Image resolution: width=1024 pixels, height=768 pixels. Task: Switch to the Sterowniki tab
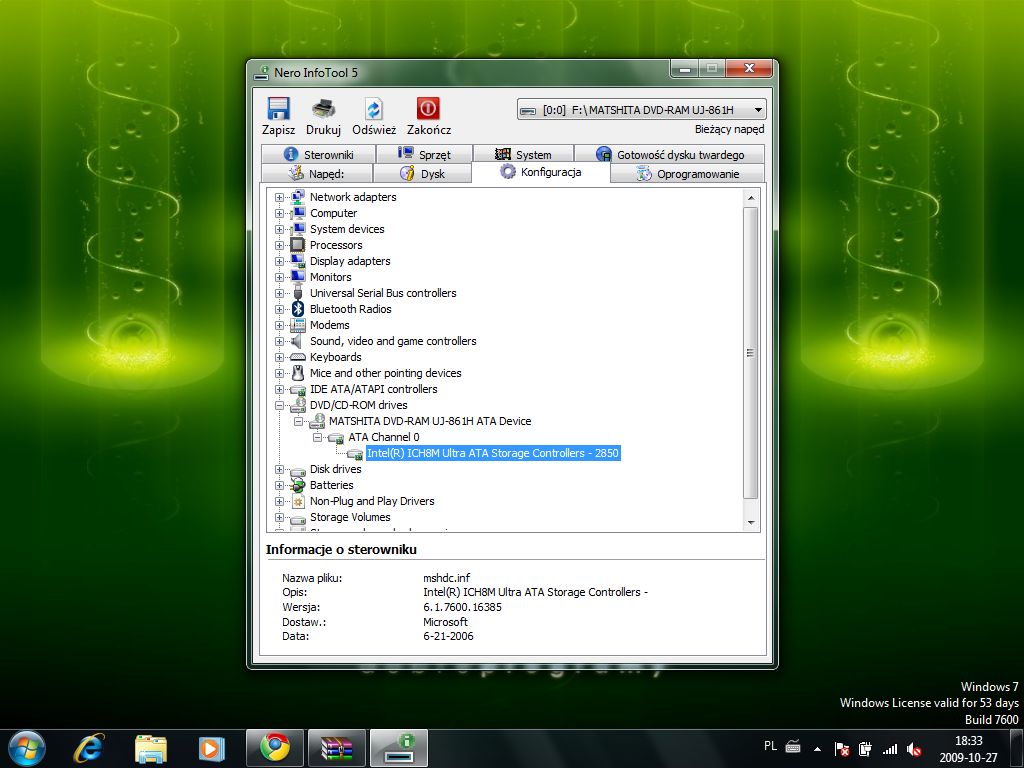coord(318,154)
